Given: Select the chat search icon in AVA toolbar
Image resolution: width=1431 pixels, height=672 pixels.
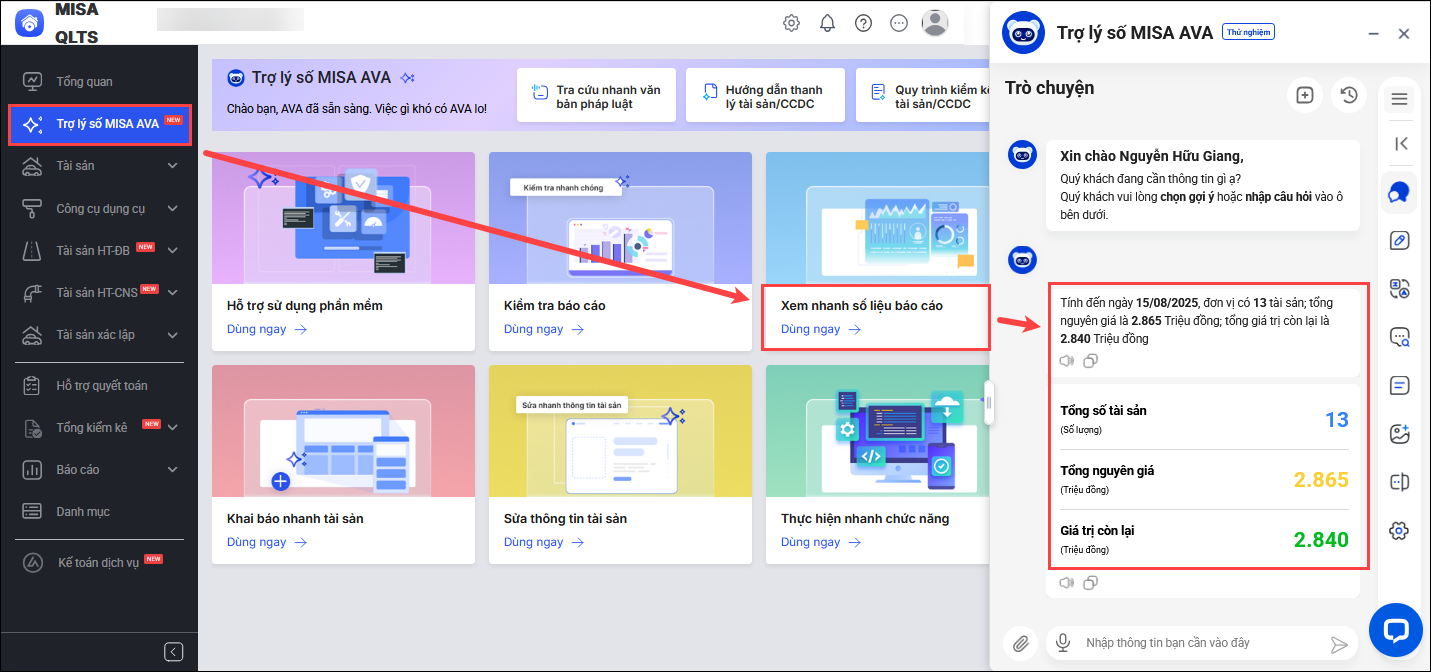Looking at the screenshot, I should pyautogui.click(x=1400, y=337).
